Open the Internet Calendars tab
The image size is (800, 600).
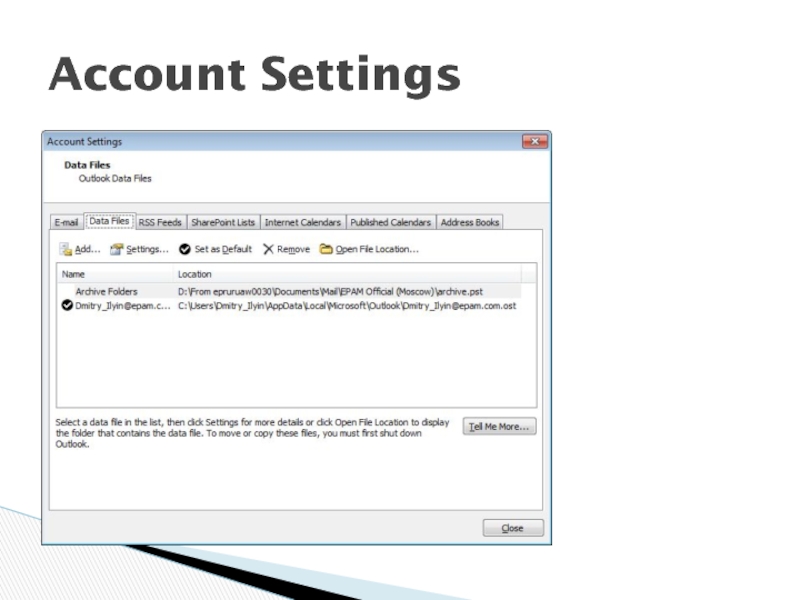[303, 222]
